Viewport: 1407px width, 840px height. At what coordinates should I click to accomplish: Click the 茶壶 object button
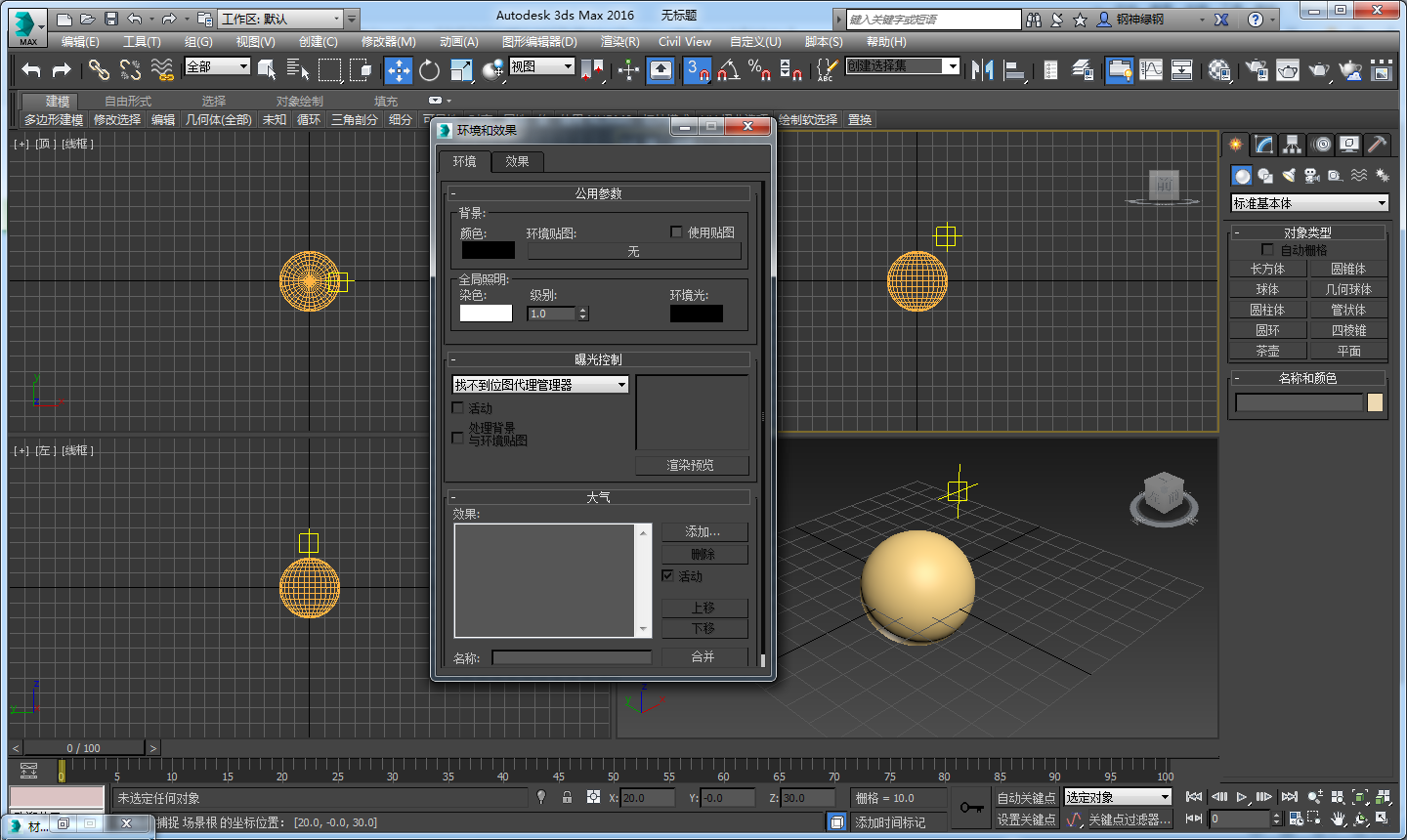[x=1267, y=351]
